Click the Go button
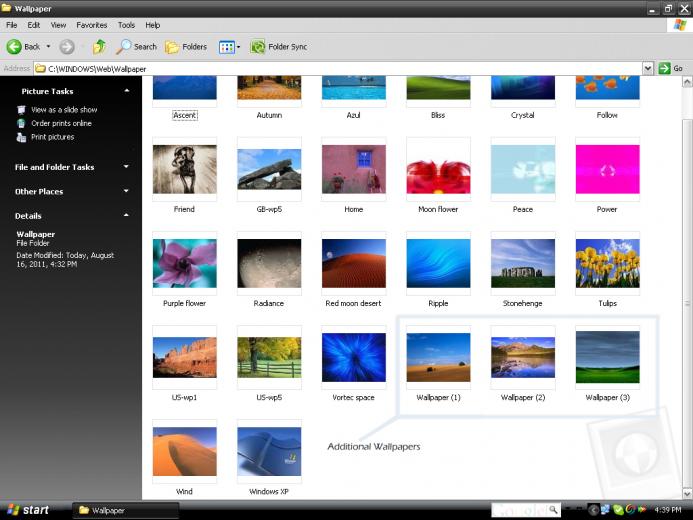Image resolution: width=693 pixels, height=520 pixels. pos(671,68)
